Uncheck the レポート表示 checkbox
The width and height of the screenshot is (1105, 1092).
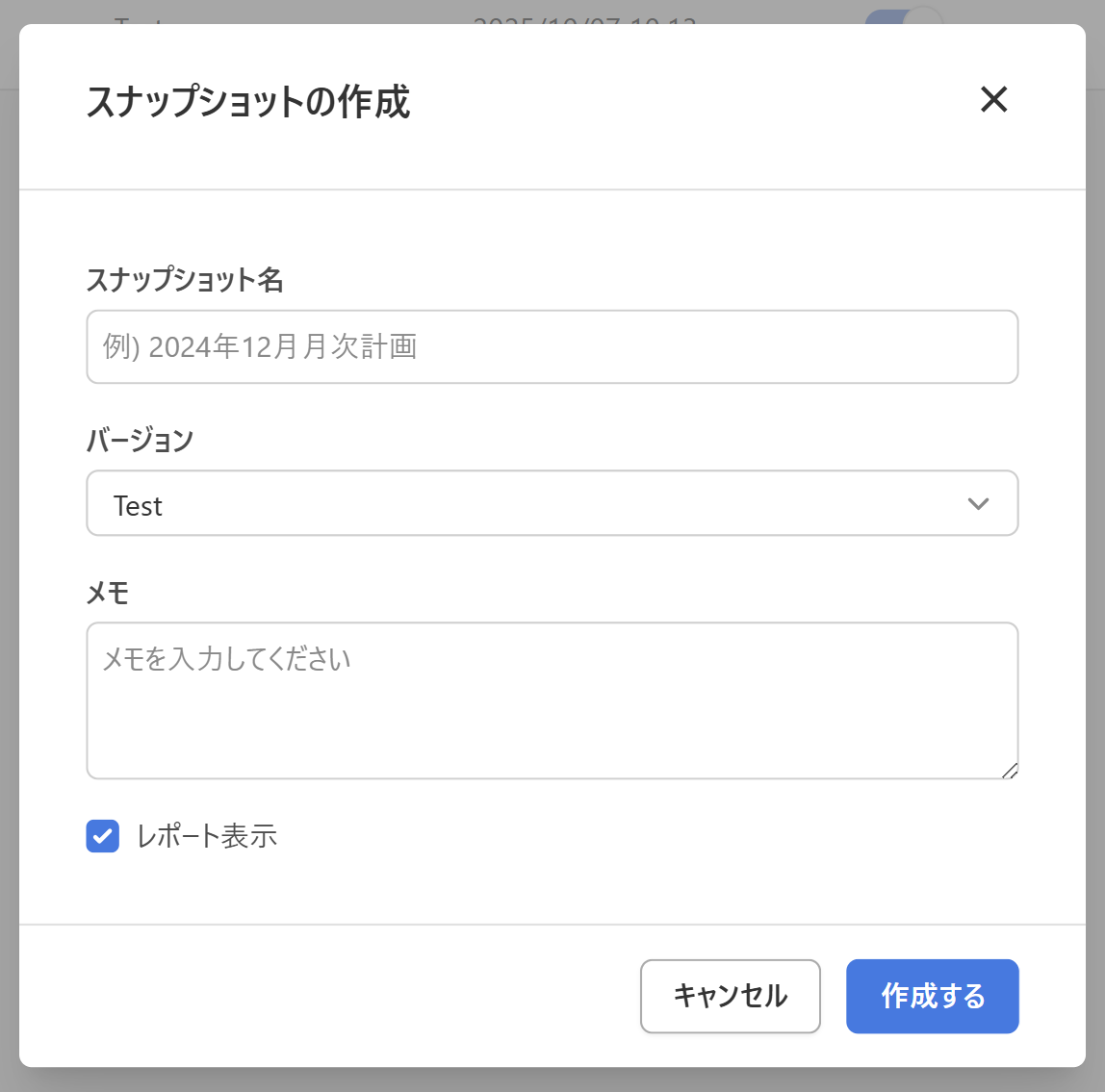click(x=103, y=836)
